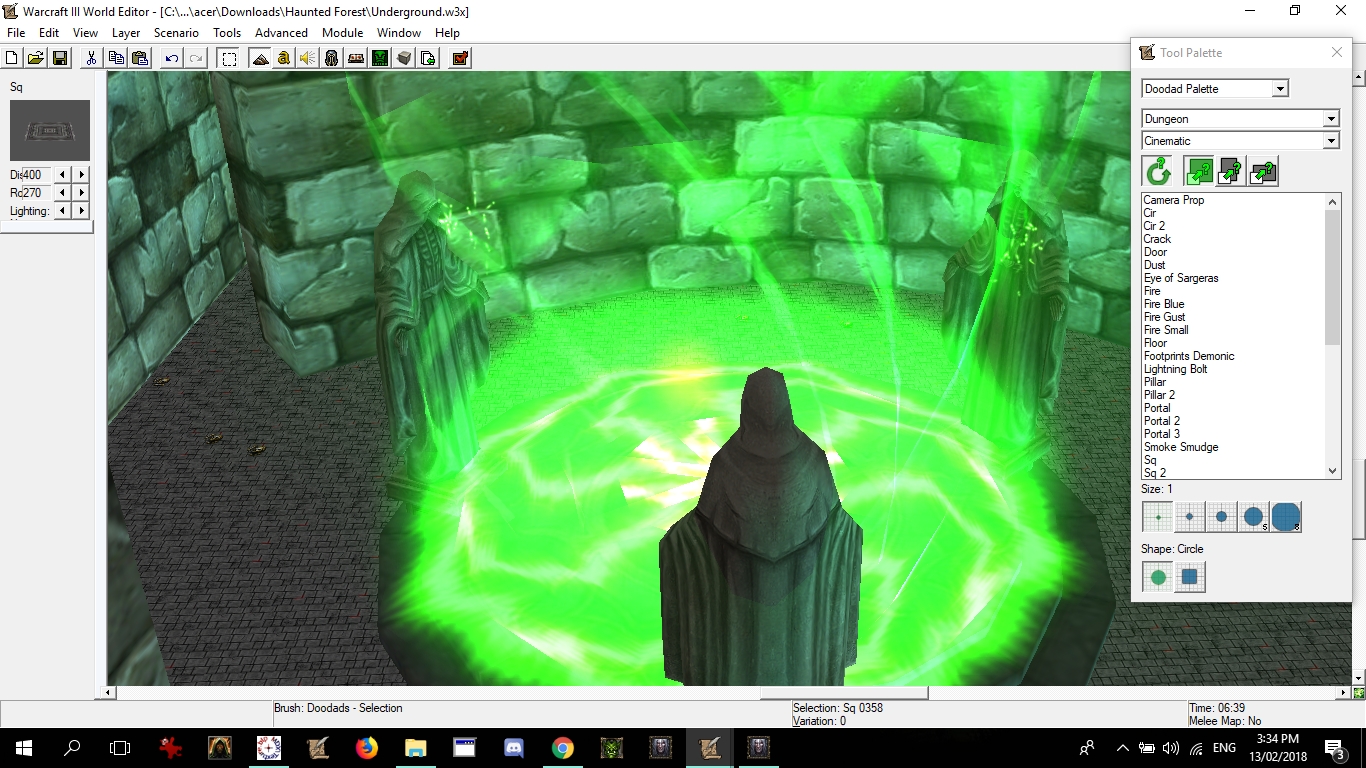This screenshot has width=1366, height=768.
Task: Toggle random rotation in Tool Palette
Action: click(1158, 172)
